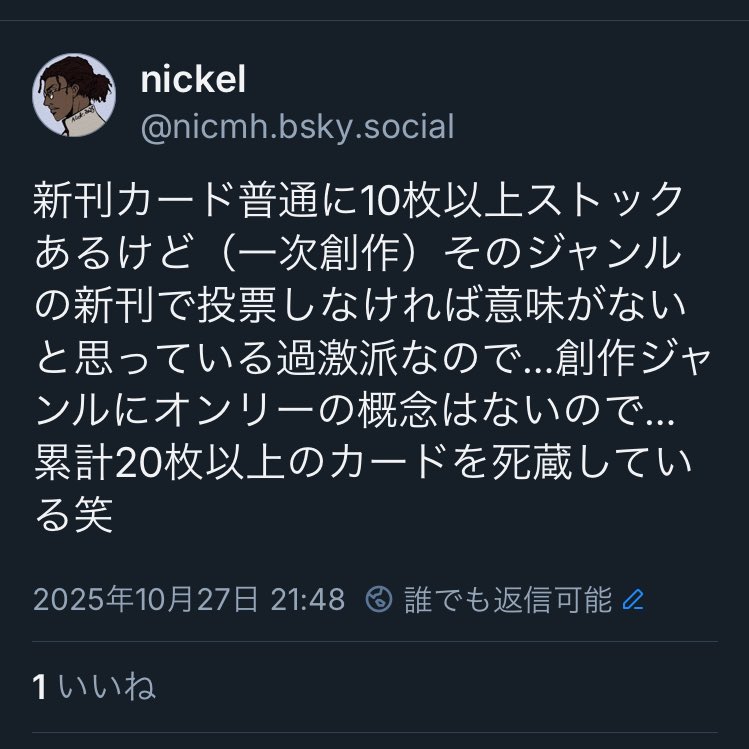Open the "1 いいね" liked-by list
Screen dimensions: 749x749
(x=93, y=687)
